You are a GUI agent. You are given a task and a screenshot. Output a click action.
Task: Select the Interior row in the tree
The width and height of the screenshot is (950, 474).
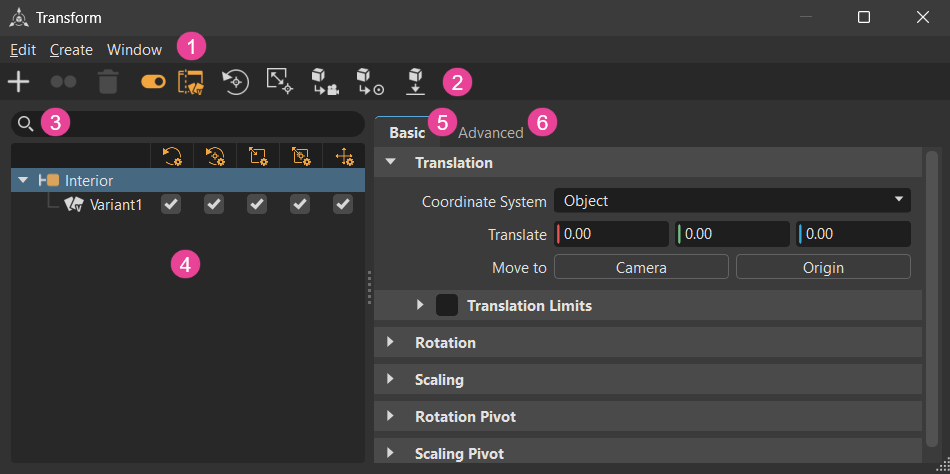pyautogui.click(x=188, y=180)
